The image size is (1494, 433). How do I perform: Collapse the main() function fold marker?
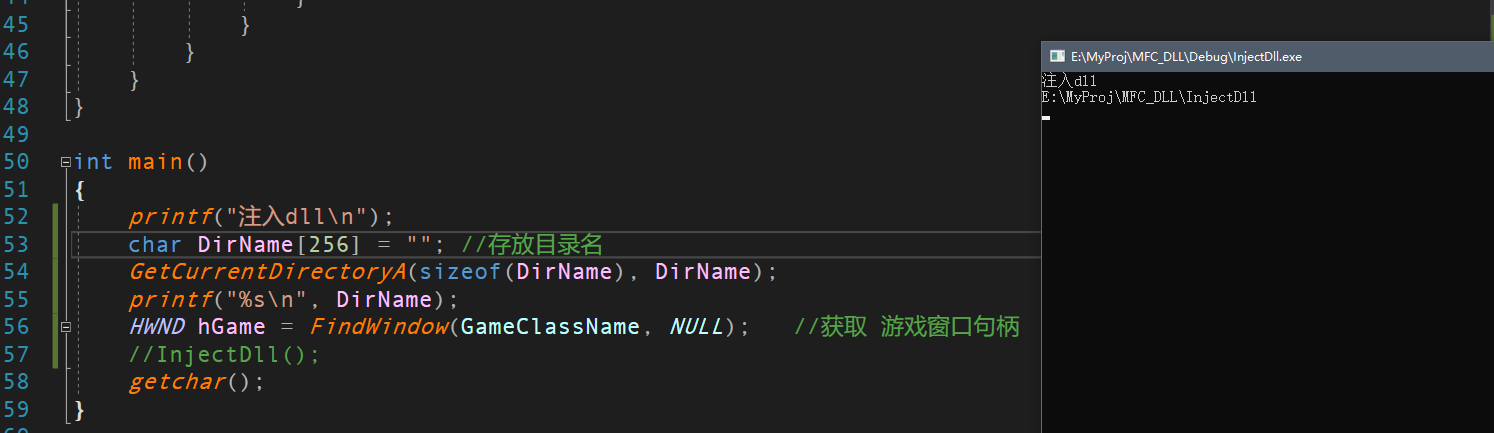[66, 162]
